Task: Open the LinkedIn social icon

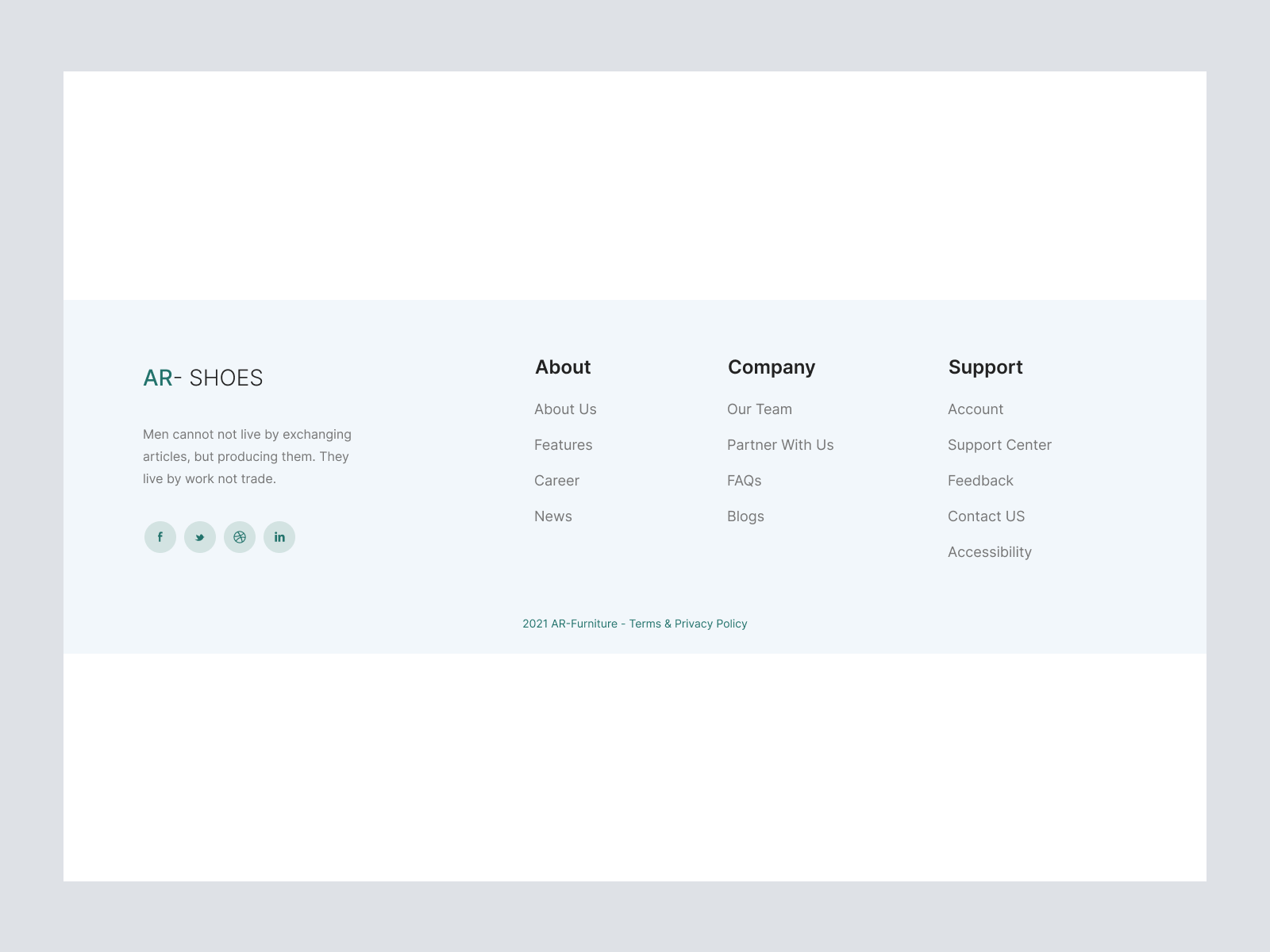Action: [x=279, y=537]
